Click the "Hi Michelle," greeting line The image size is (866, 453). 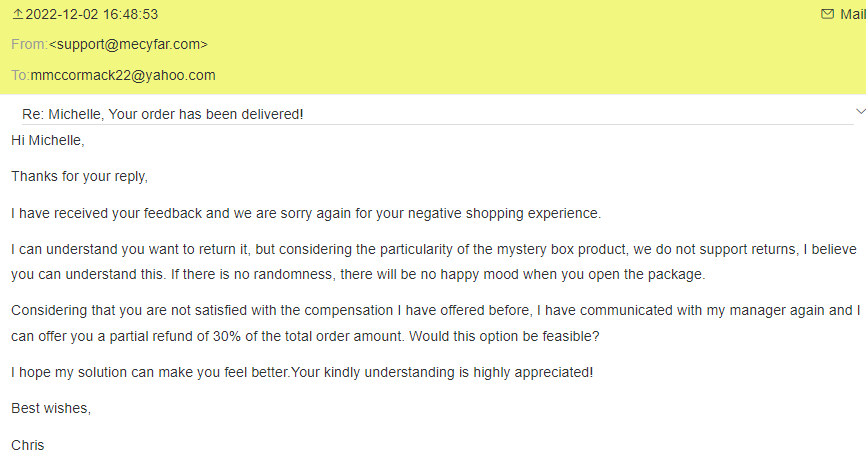tap(48, 140)
